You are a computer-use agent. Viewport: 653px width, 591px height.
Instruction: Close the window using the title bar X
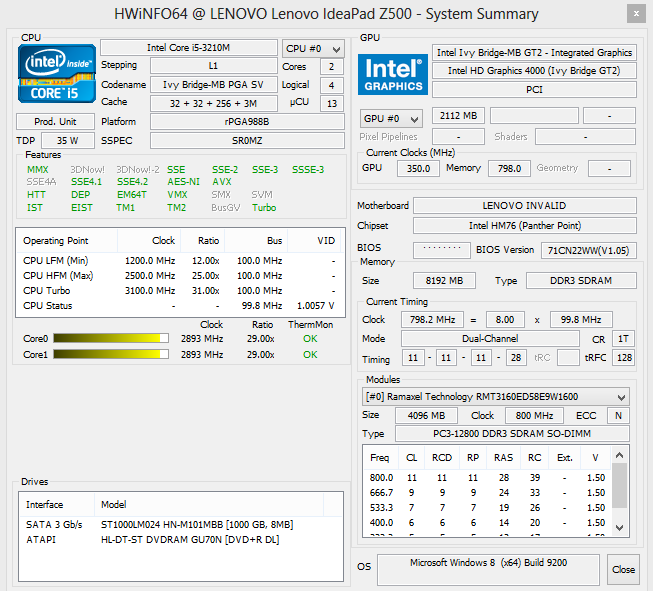coord(634,13)
